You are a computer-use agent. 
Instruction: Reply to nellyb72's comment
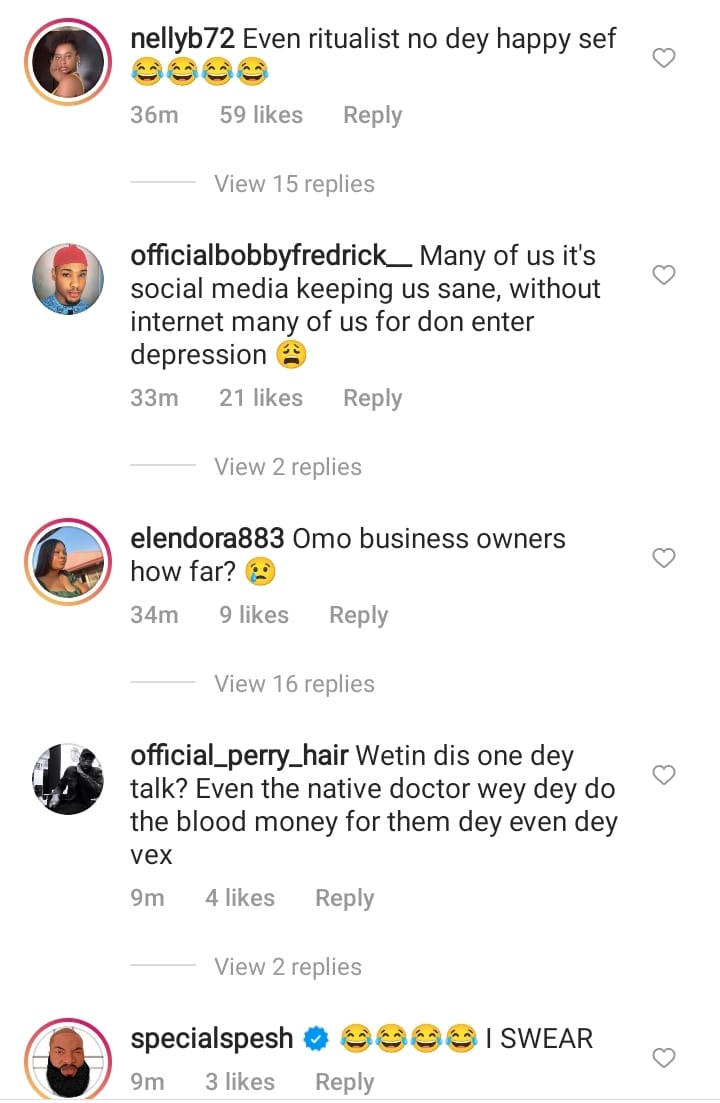click(x=372, y=116)
